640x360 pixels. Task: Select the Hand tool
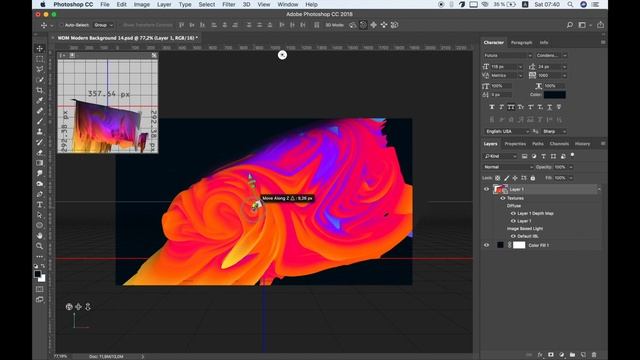pyautogui.click(x=40, y=236)
